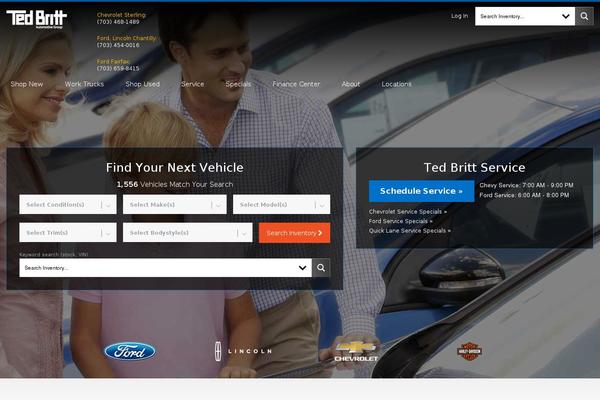Open the Select Model(s) dropdown
The height and width of the screenshot is (400, 600).
click(x=282, y=204)
